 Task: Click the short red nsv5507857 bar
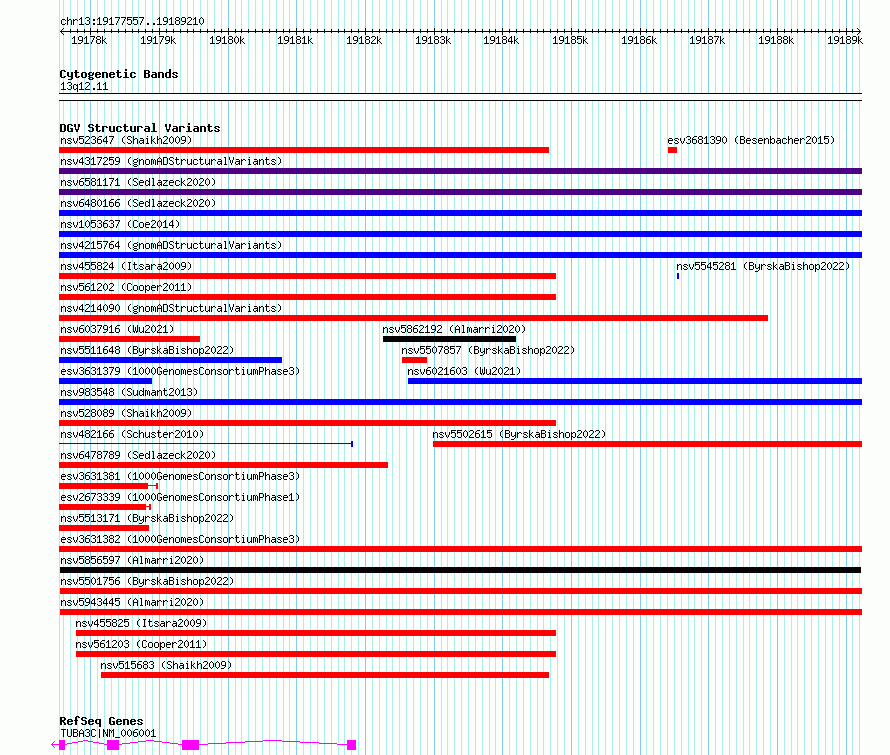[x=414, y=360]
